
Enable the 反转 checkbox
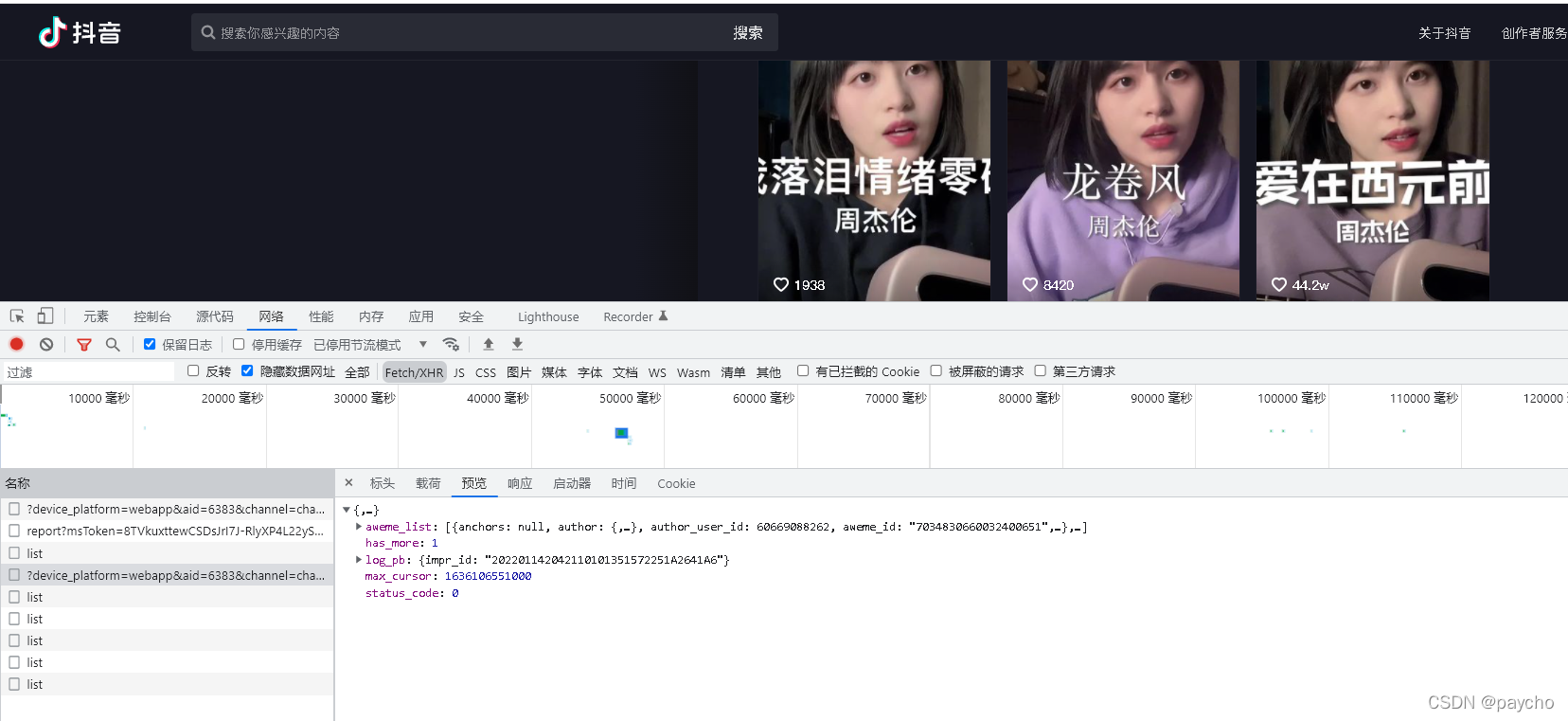(x=193, y=370)
